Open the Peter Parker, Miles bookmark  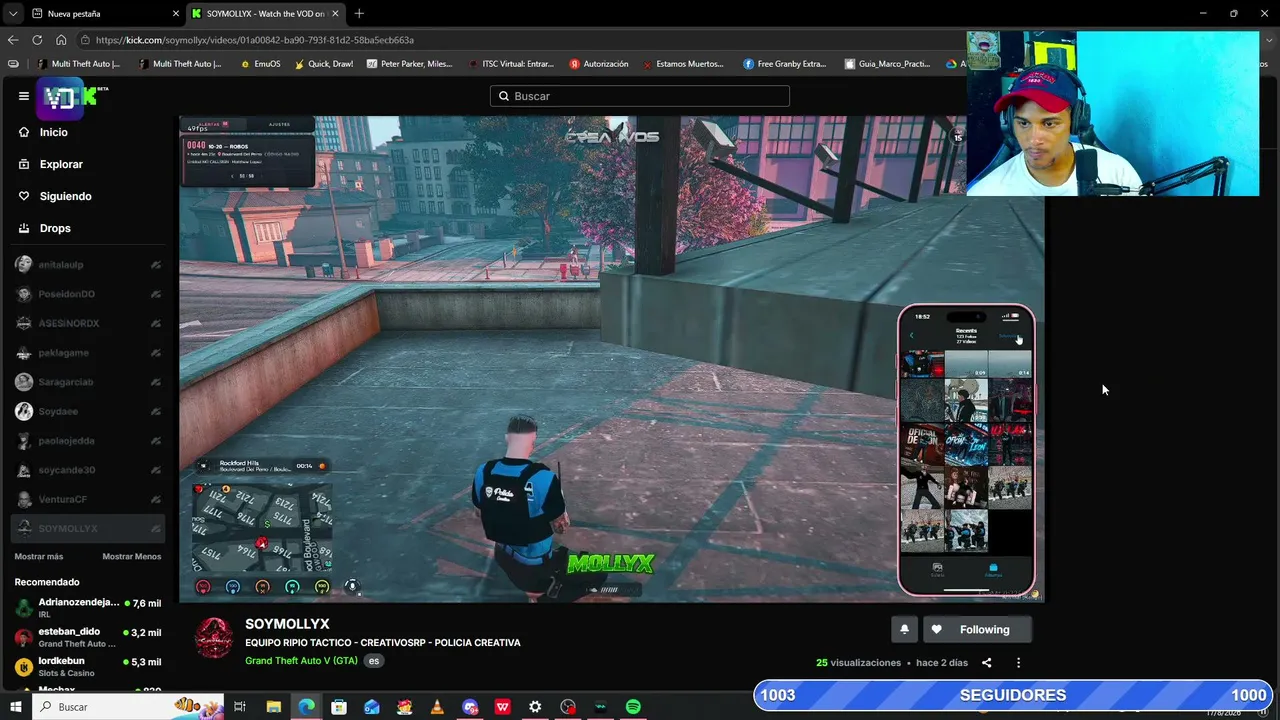[409, 64]
